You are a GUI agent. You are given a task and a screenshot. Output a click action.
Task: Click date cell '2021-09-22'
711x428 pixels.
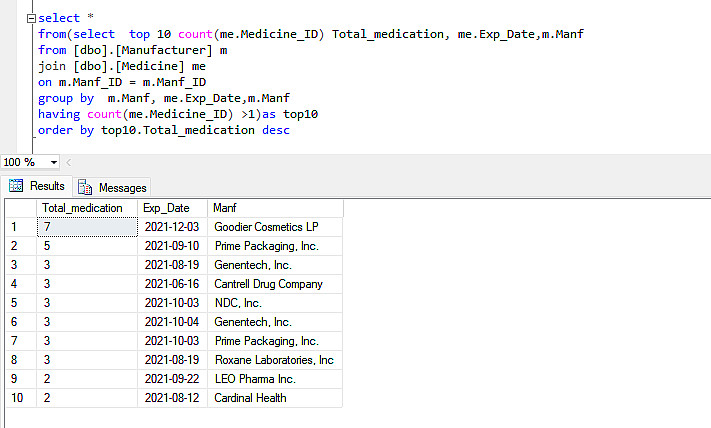tap(172, 379)
